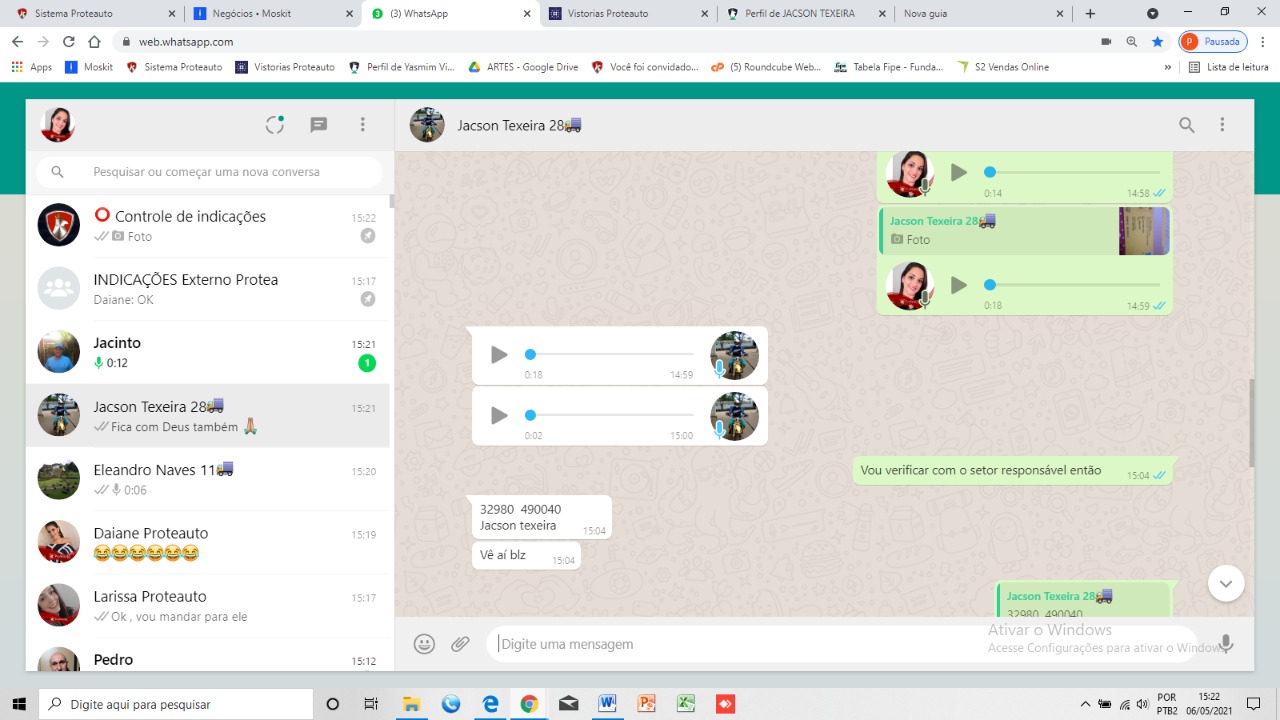Viewport: 1280px width, 720px height.
Task: Click the seek bar of the 0:18 received audio
Action: pos(611,355)
